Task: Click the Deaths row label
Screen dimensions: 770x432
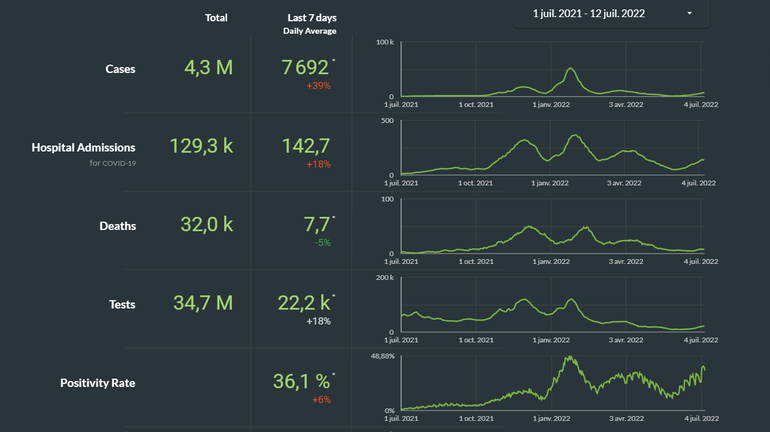Action: [117, 226]
